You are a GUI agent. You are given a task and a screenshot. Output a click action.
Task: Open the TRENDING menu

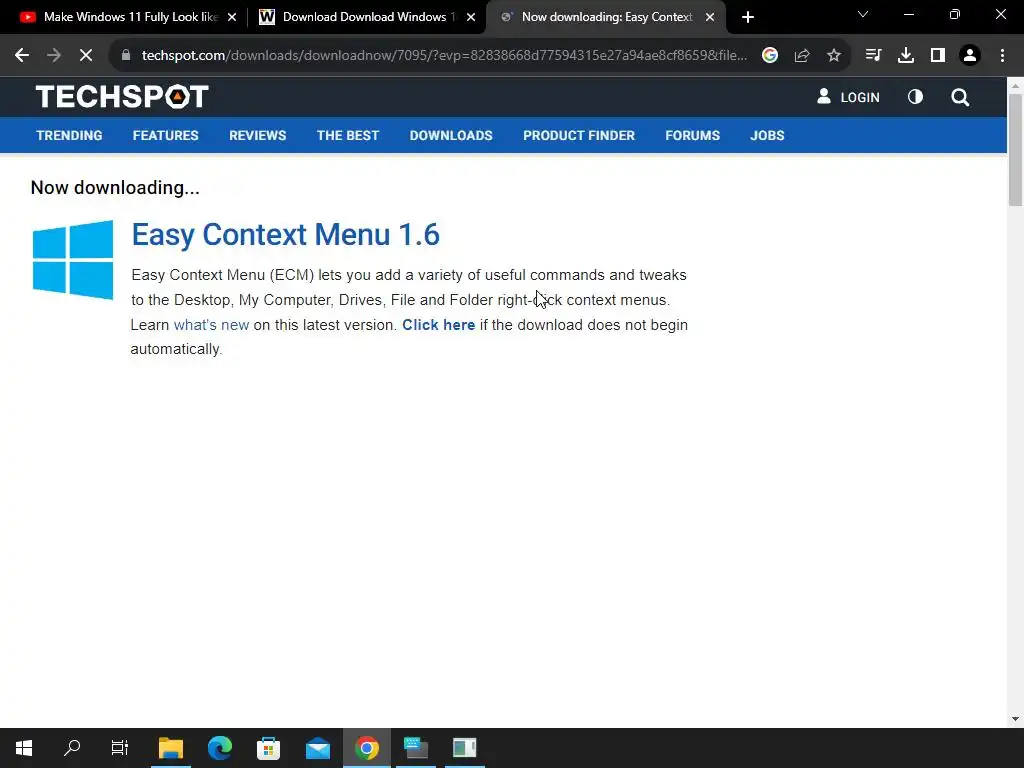(x=69, y=135)
